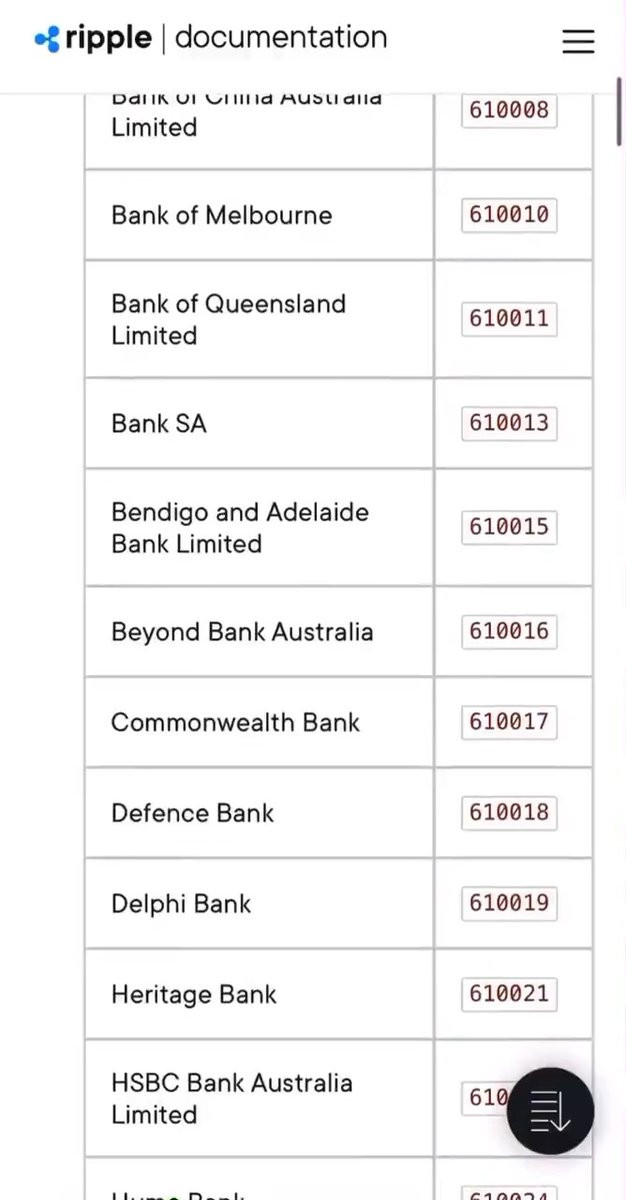
Task: Click the Commonwealth Bank row name
Action: [x=235, y=722]
